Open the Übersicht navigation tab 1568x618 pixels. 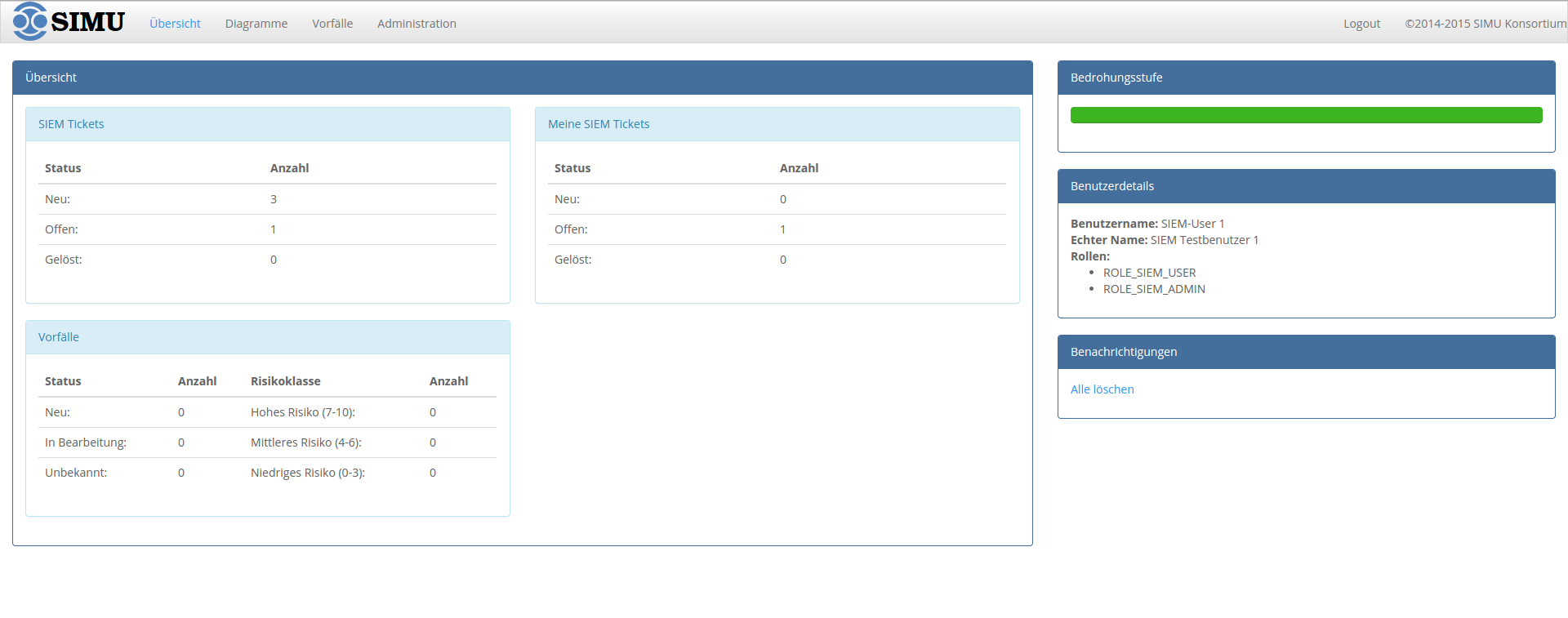175,24
